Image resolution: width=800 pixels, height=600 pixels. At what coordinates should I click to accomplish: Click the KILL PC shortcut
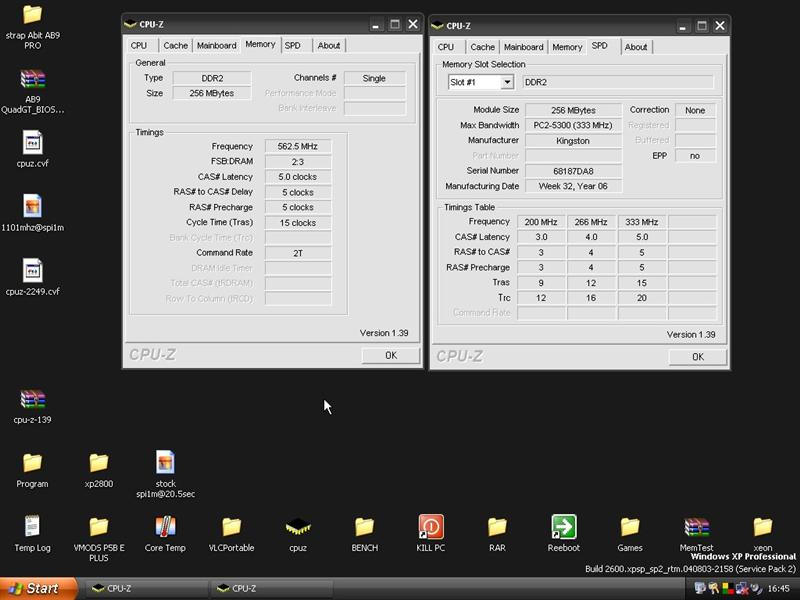[x=431, y=527]
